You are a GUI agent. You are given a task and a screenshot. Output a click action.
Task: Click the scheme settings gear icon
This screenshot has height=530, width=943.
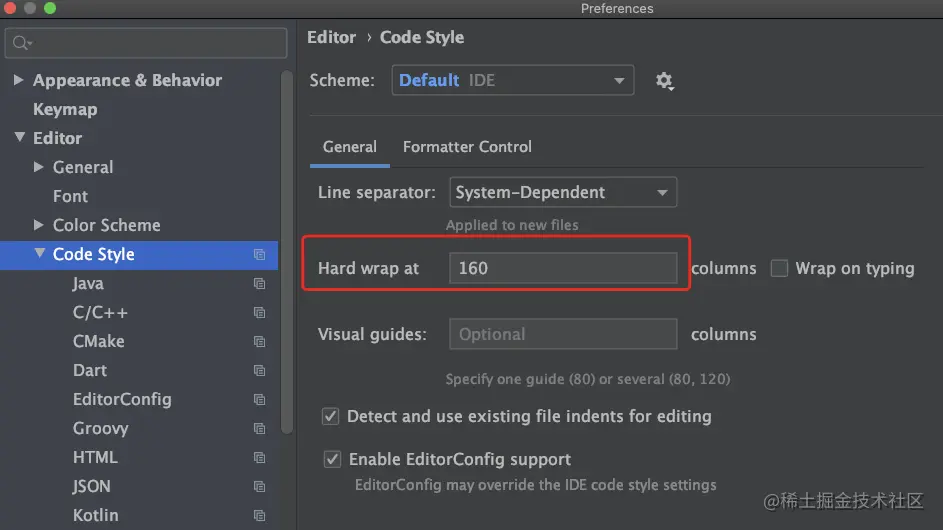664,81
